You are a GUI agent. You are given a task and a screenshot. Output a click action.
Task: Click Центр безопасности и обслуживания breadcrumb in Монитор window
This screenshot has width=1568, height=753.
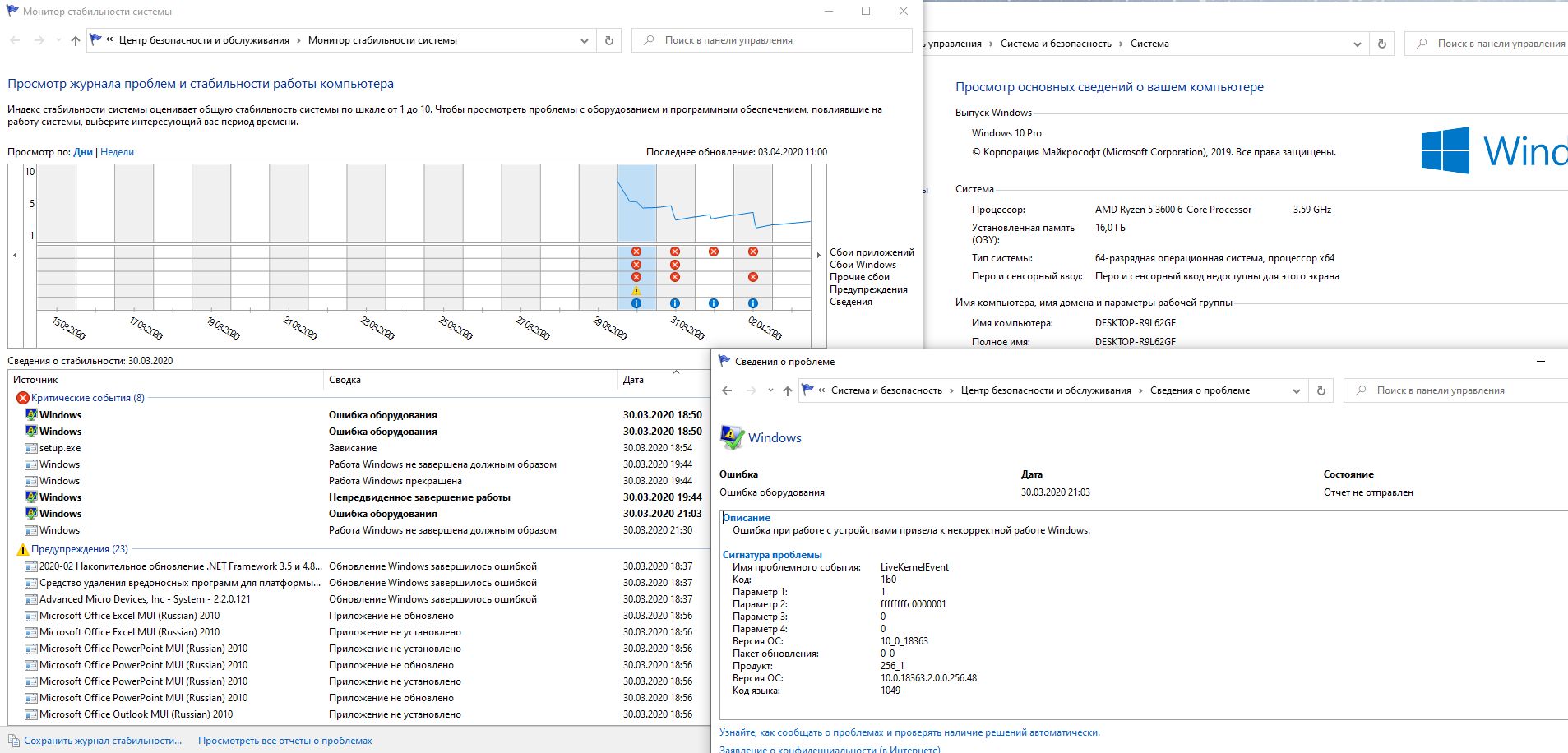[x=204, y=40]
